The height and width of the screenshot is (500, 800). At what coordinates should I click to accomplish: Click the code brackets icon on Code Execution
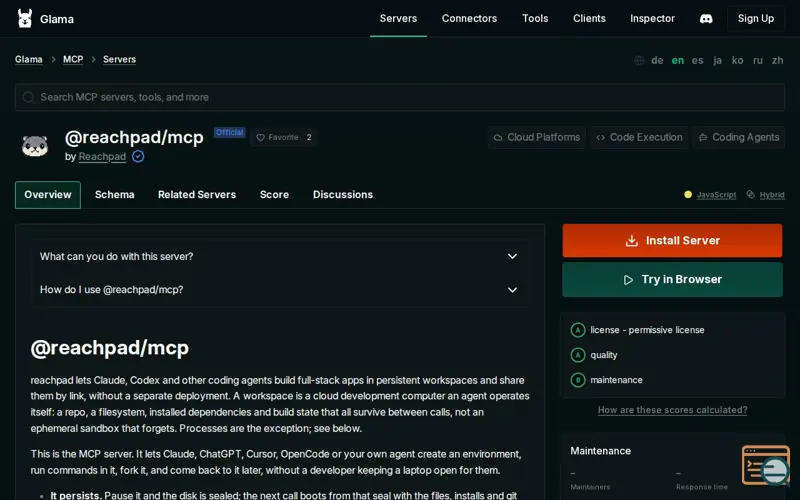[x=601, y=137]
